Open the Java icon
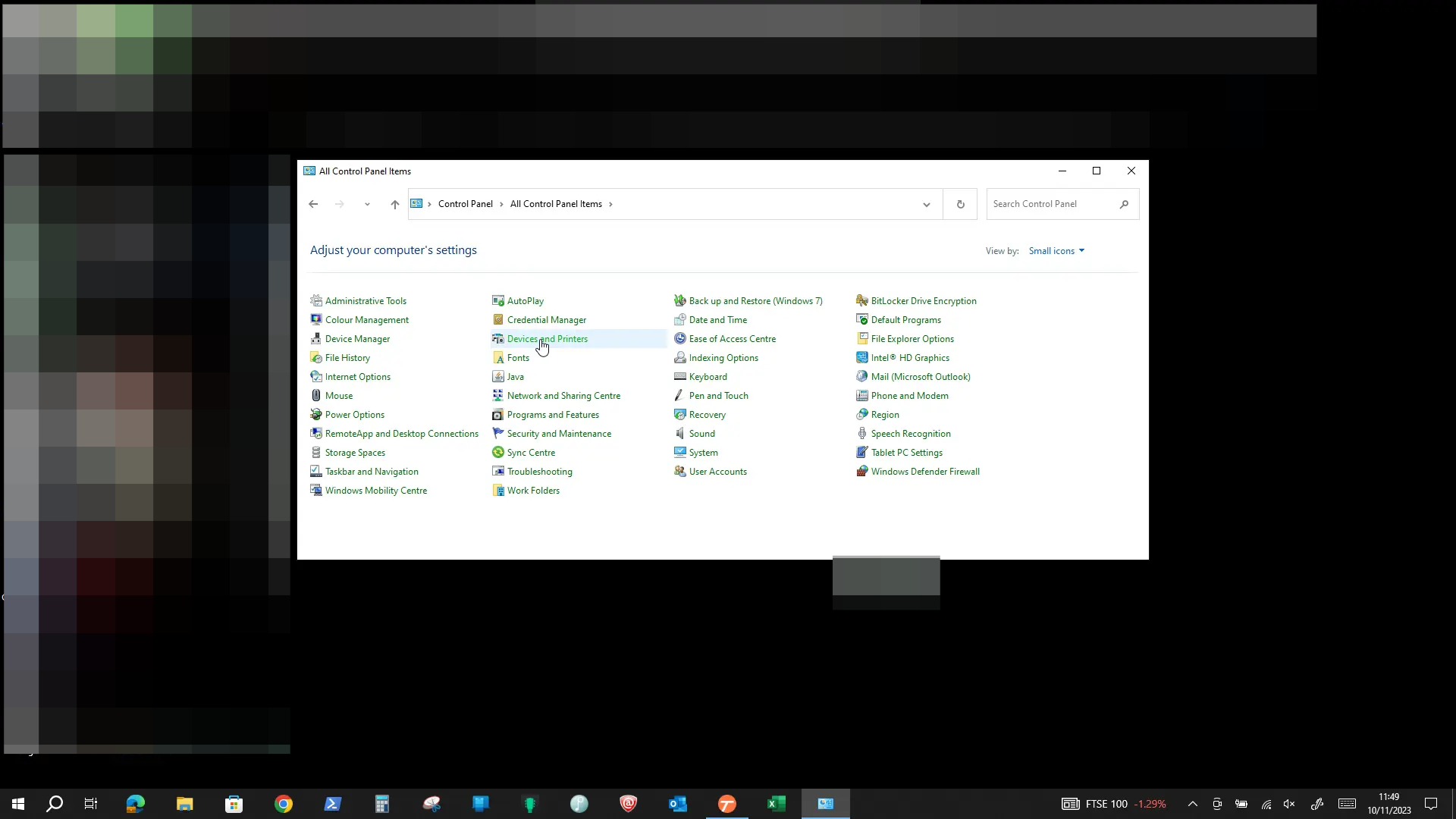Viewport: 1456px width, 819px height. tap(498, 377)
